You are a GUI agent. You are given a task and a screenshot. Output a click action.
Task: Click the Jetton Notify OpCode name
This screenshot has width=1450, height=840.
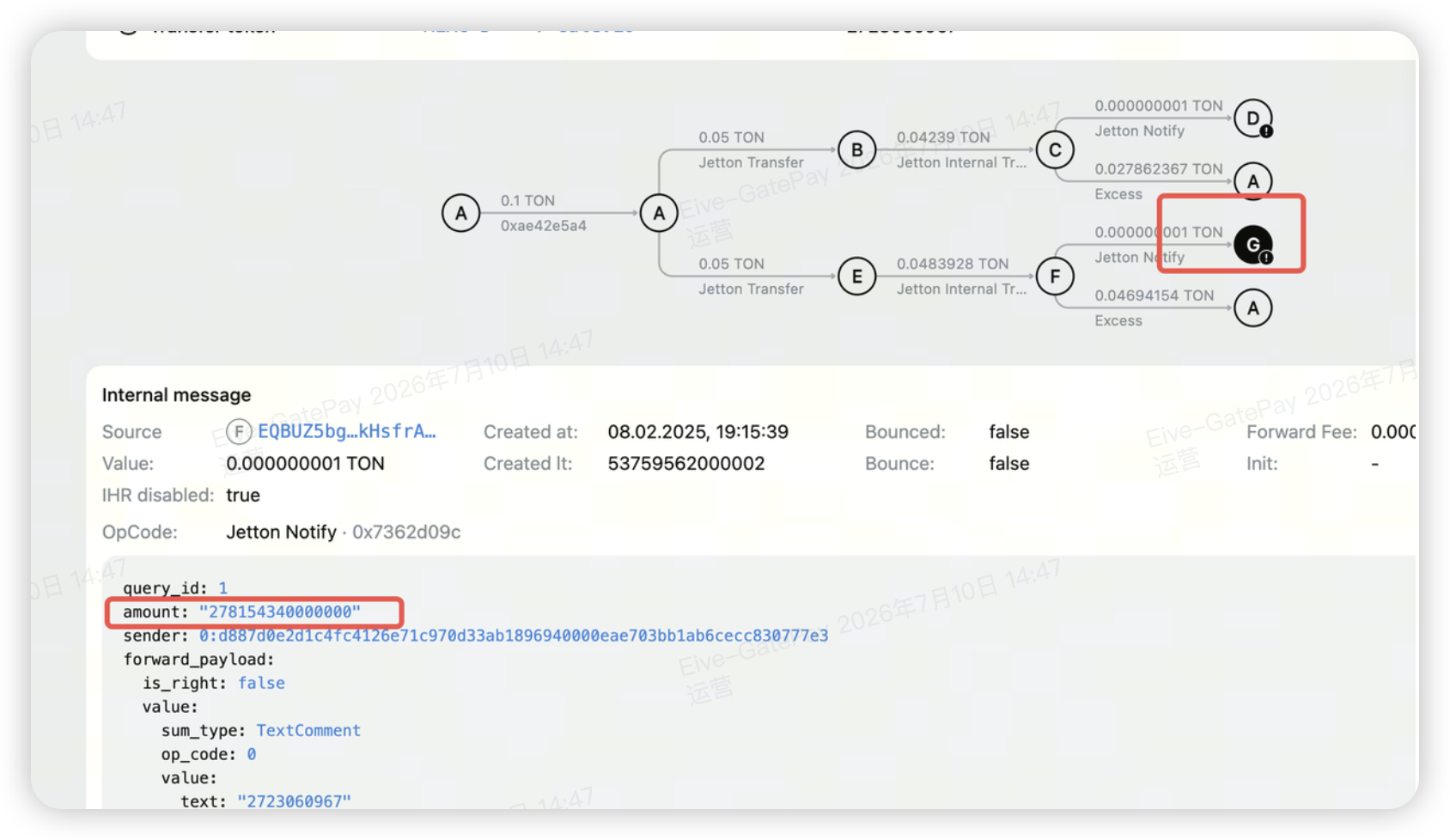pyautogui.click(x=281, y=533)
